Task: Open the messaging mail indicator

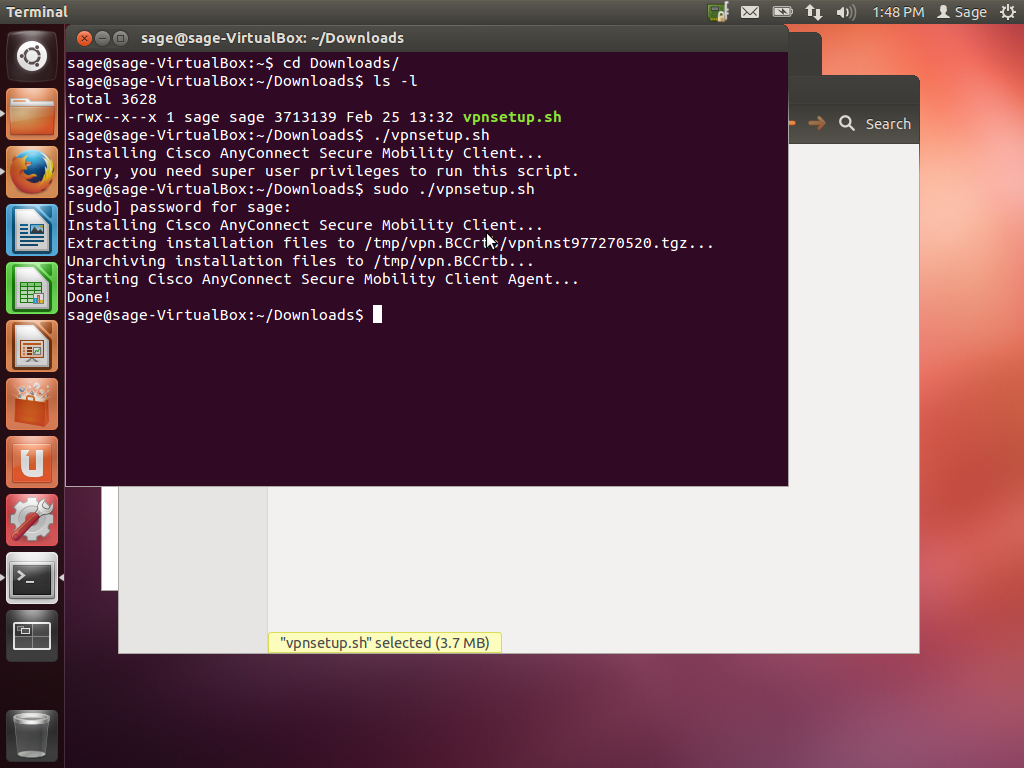Action: pyautogui.click(x=750, y=12)
